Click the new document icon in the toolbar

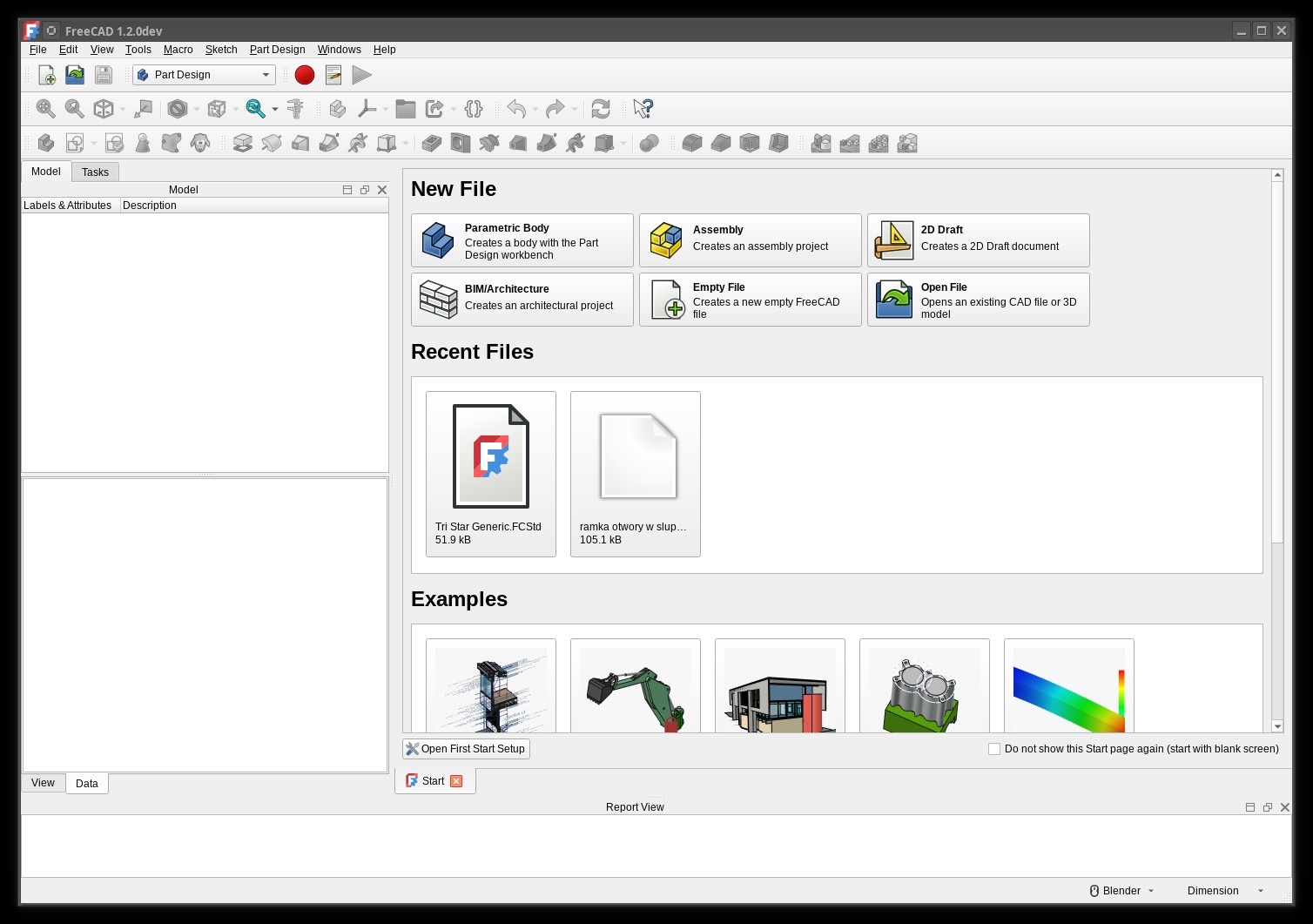47,75
